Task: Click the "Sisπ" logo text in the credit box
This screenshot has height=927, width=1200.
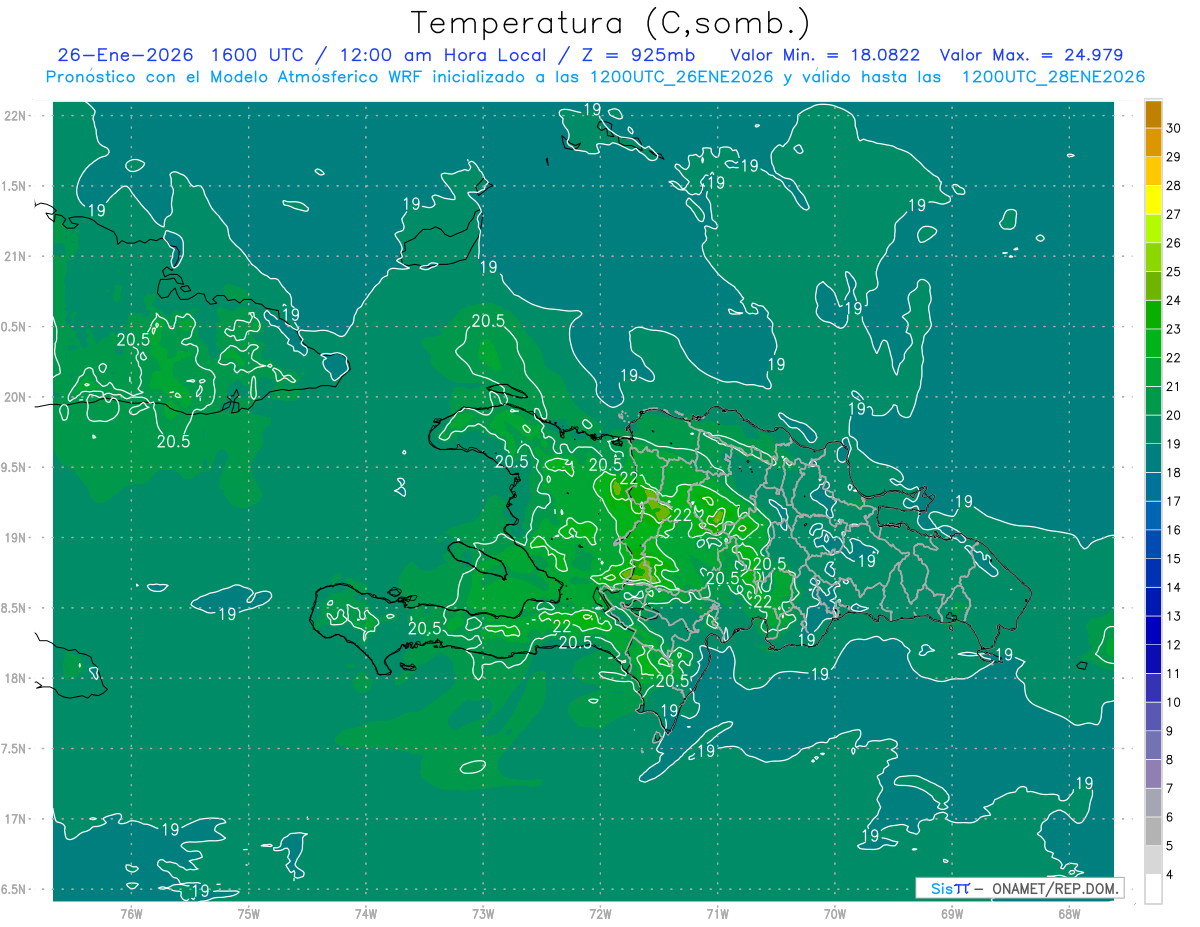Action: (x=949, y=888)
